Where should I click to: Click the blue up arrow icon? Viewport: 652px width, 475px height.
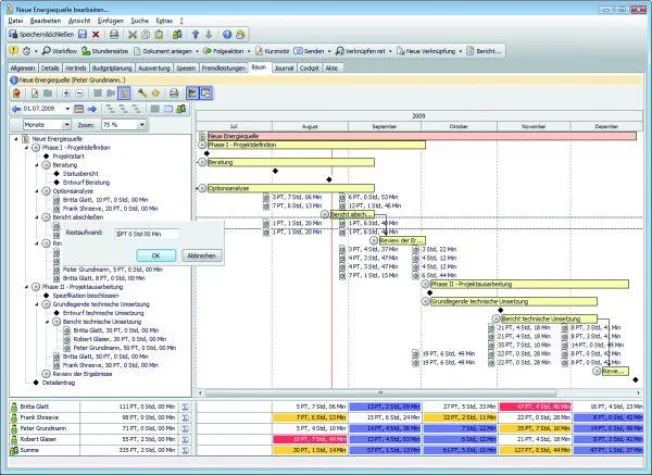pos(195,34)
